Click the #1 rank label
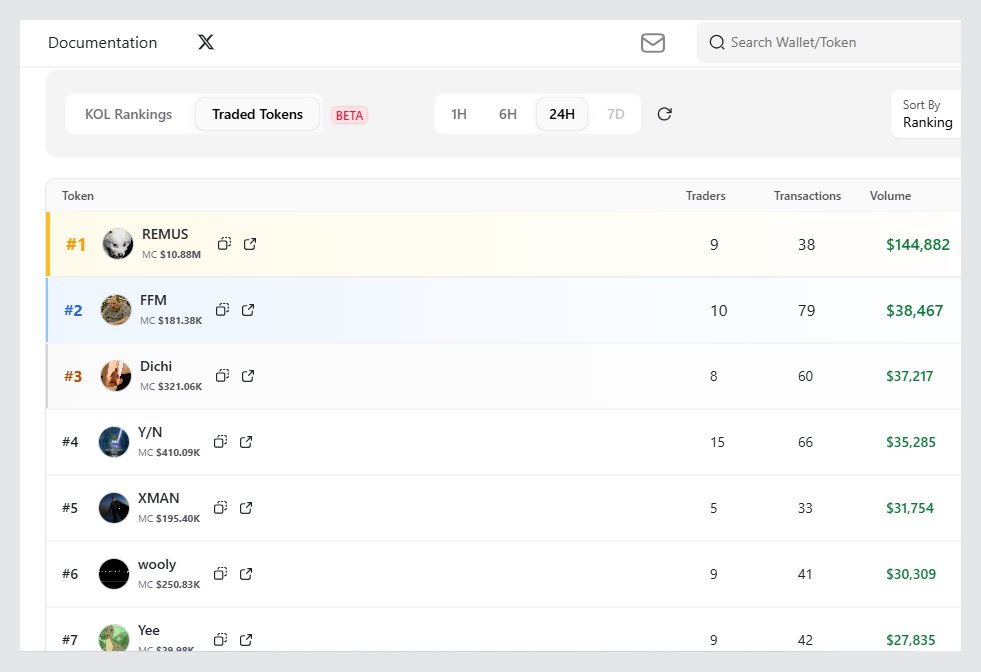The image size is (981, 672). tap(76, 244)
